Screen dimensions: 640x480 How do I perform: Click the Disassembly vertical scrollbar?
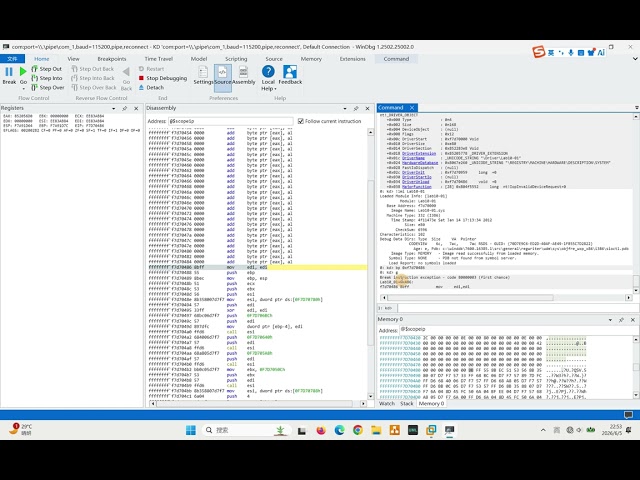(x=371, y=264)
